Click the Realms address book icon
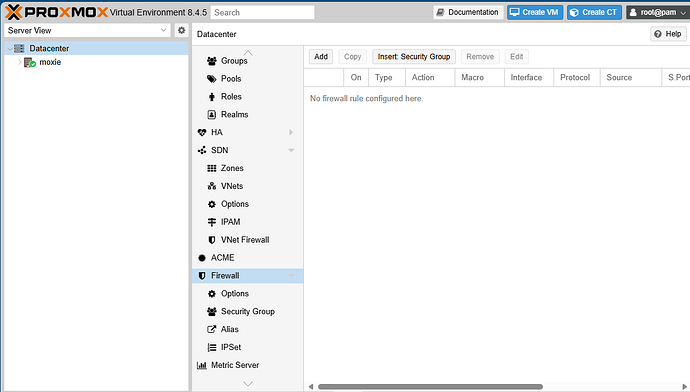 [212, 114]
